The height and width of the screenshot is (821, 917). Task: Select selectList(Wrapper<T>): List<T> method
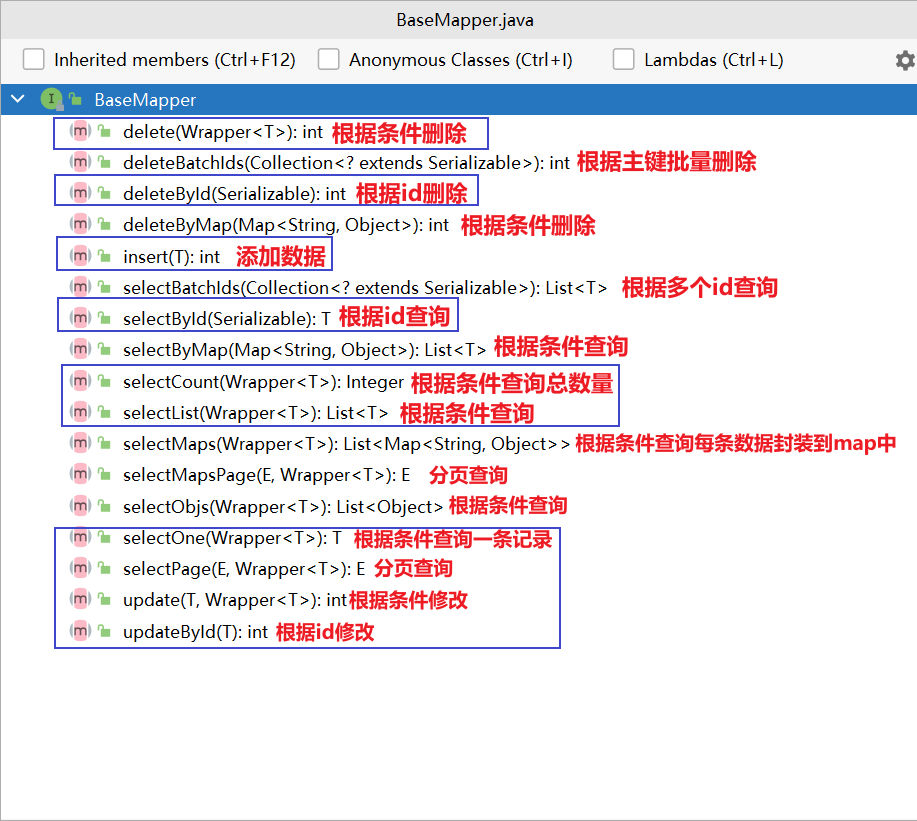256,413
